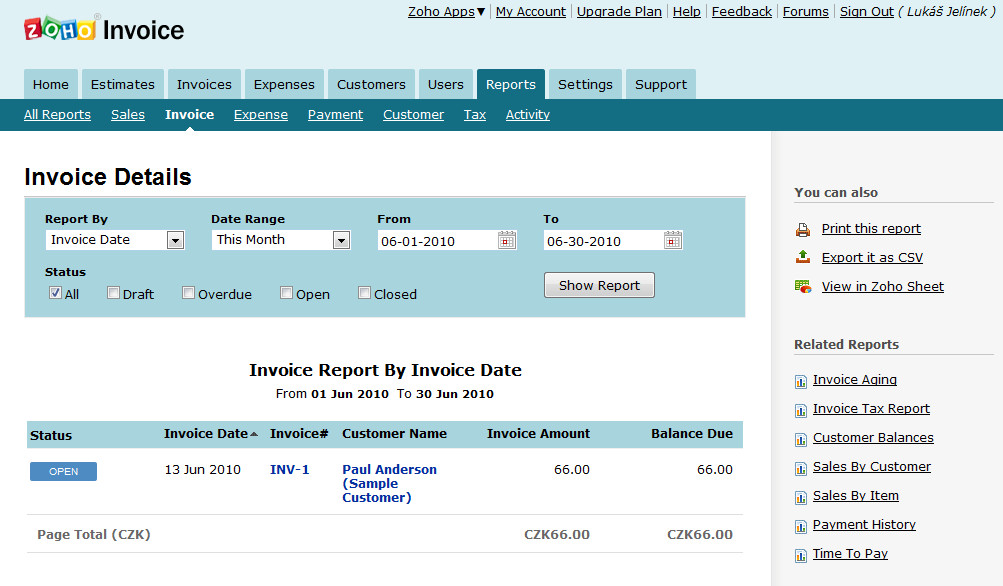Viewport: 1003px width, 586px height.
Task: Go to the Home tab
Action: point(51,84)
